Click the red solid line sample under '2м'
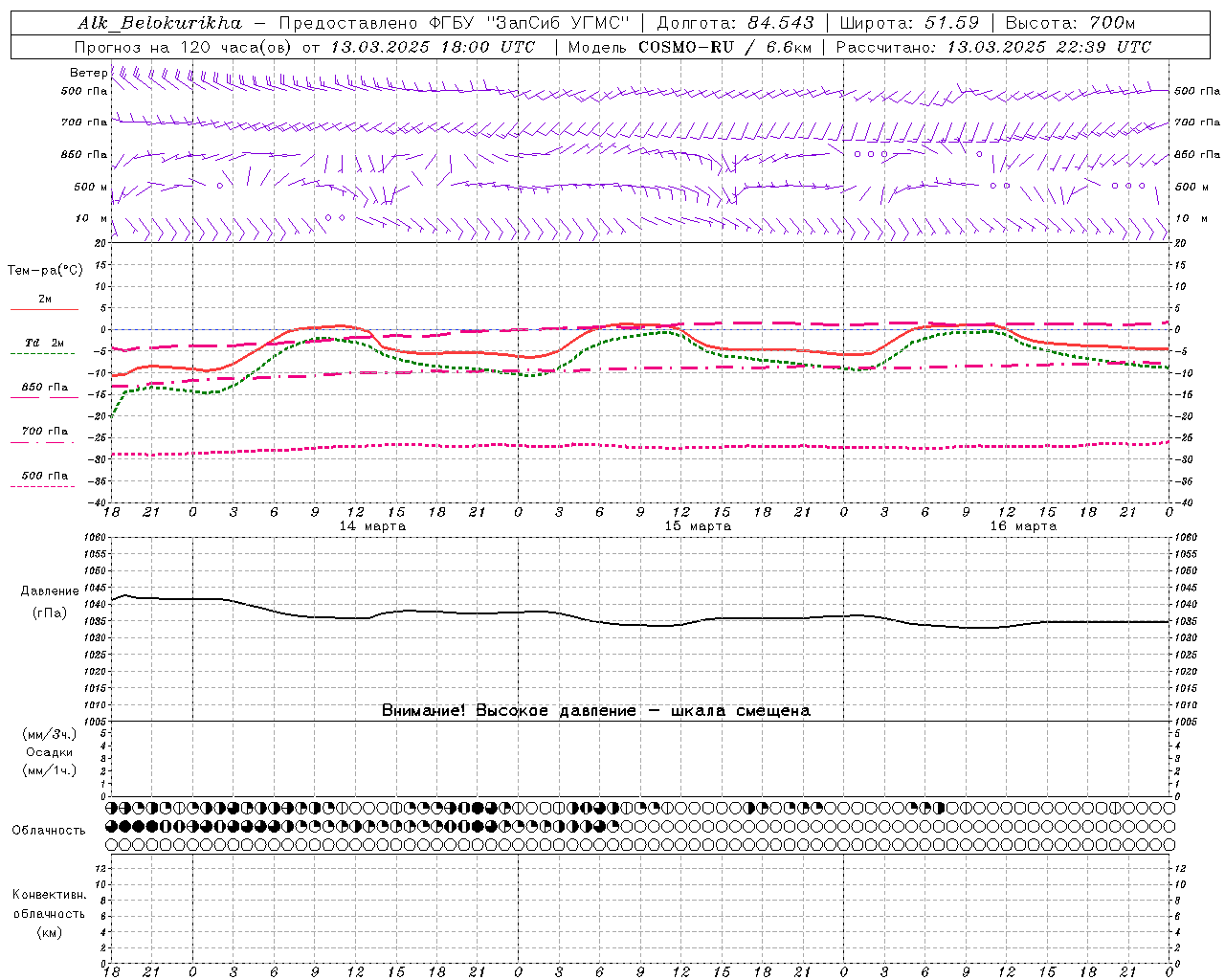Image resolution: width=1225 pixels, height=980 pixels. coord(44,309)
